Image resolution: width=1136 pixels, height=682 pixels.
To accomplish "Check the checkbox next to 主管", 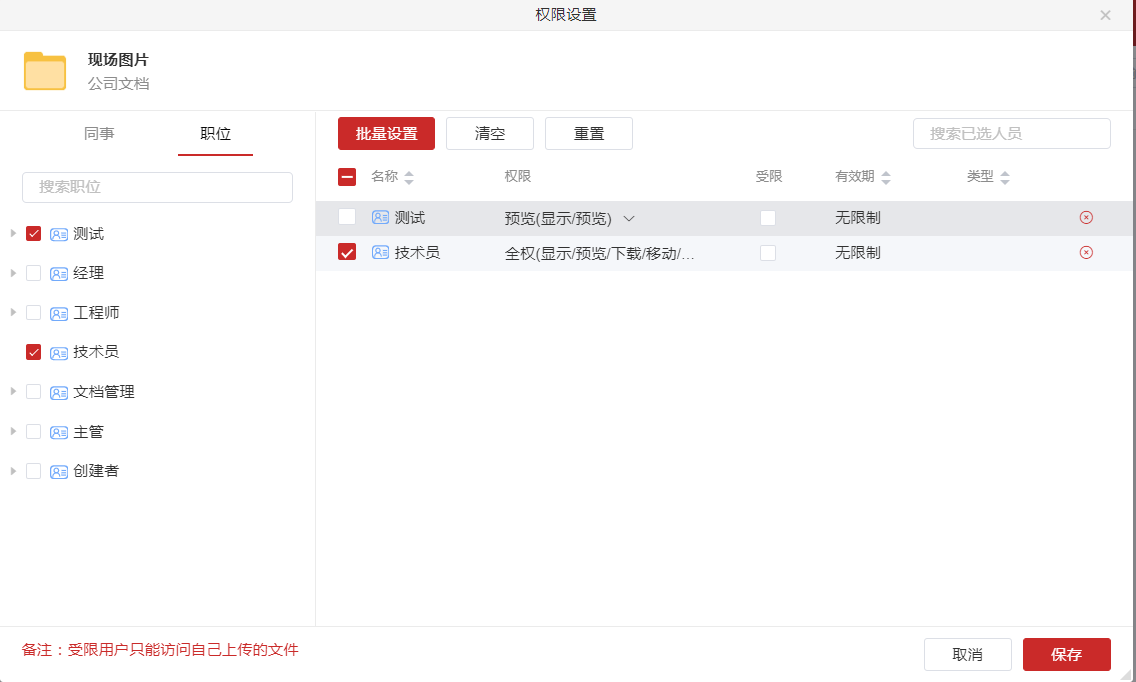I will (x=33, y=431).
